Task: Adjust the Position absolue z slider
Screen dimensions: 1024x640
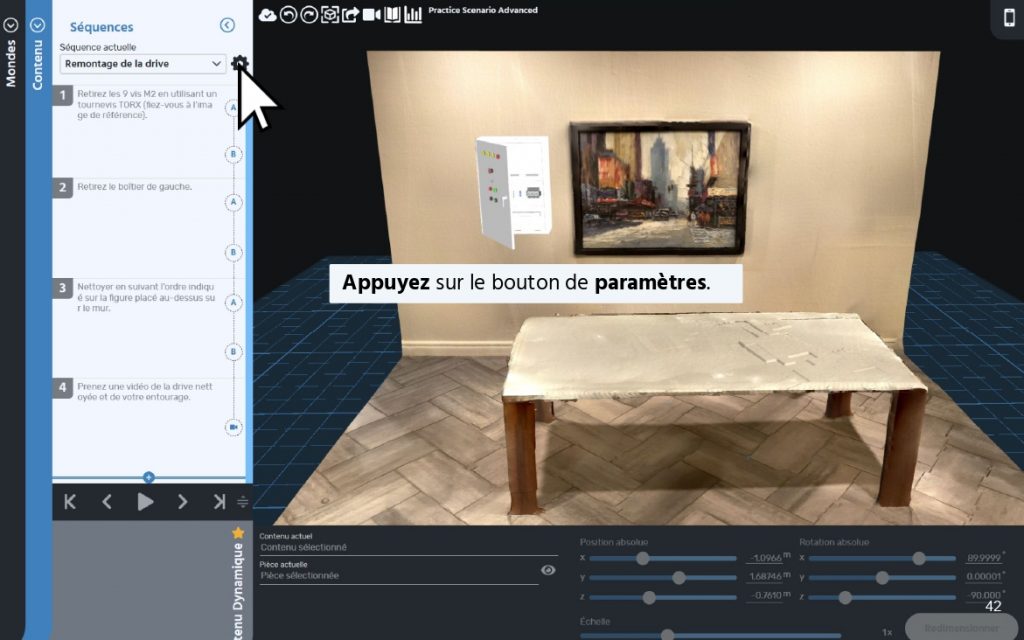Action: click(x=662, y=598)
